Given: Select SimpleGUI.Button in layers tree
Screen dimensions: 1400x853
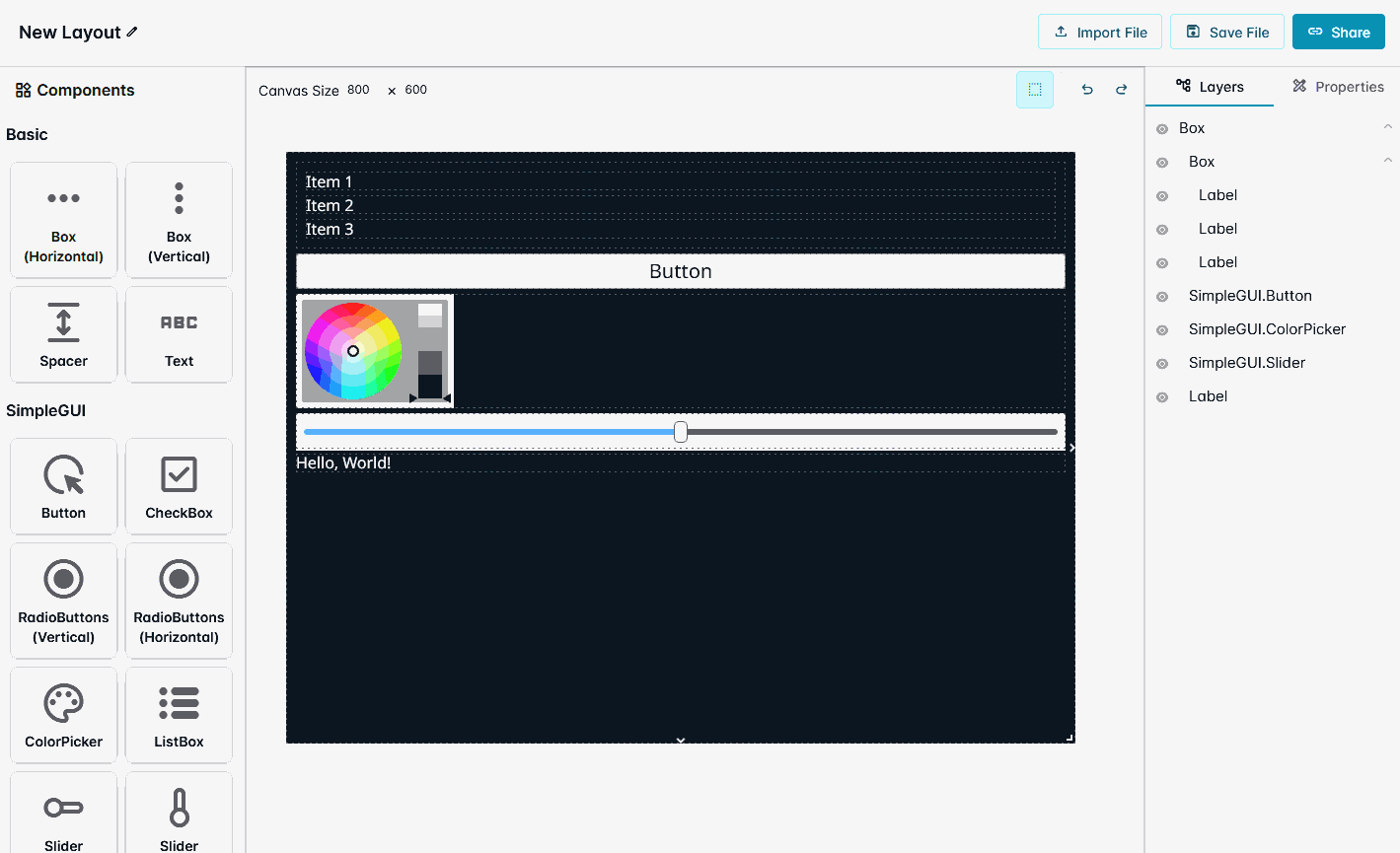Looking at the screenshot, I should (x=1250, y=296).
